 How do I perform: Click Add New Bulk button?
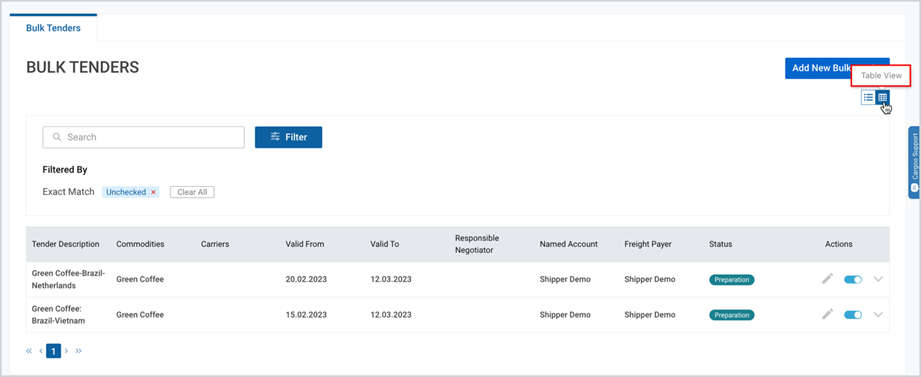pos(837,68)
